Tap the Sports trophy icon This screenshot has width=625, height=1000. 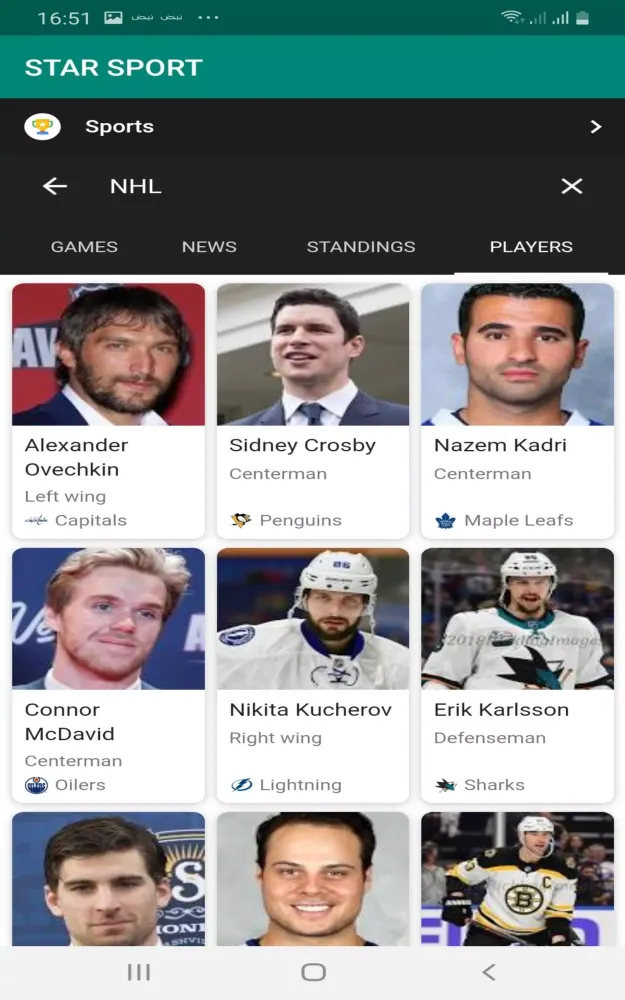[x=42, y=127]
